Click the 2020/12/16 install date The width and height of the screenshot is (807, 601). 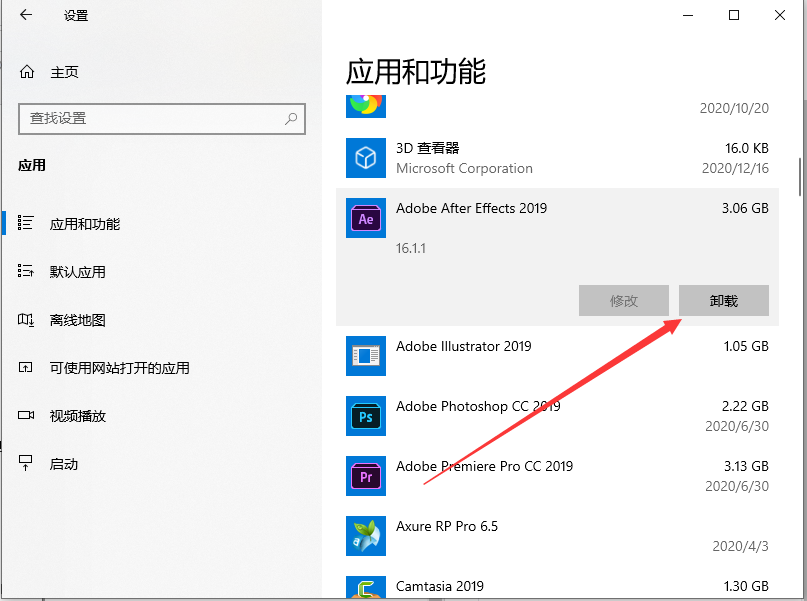tap(735, 168)
